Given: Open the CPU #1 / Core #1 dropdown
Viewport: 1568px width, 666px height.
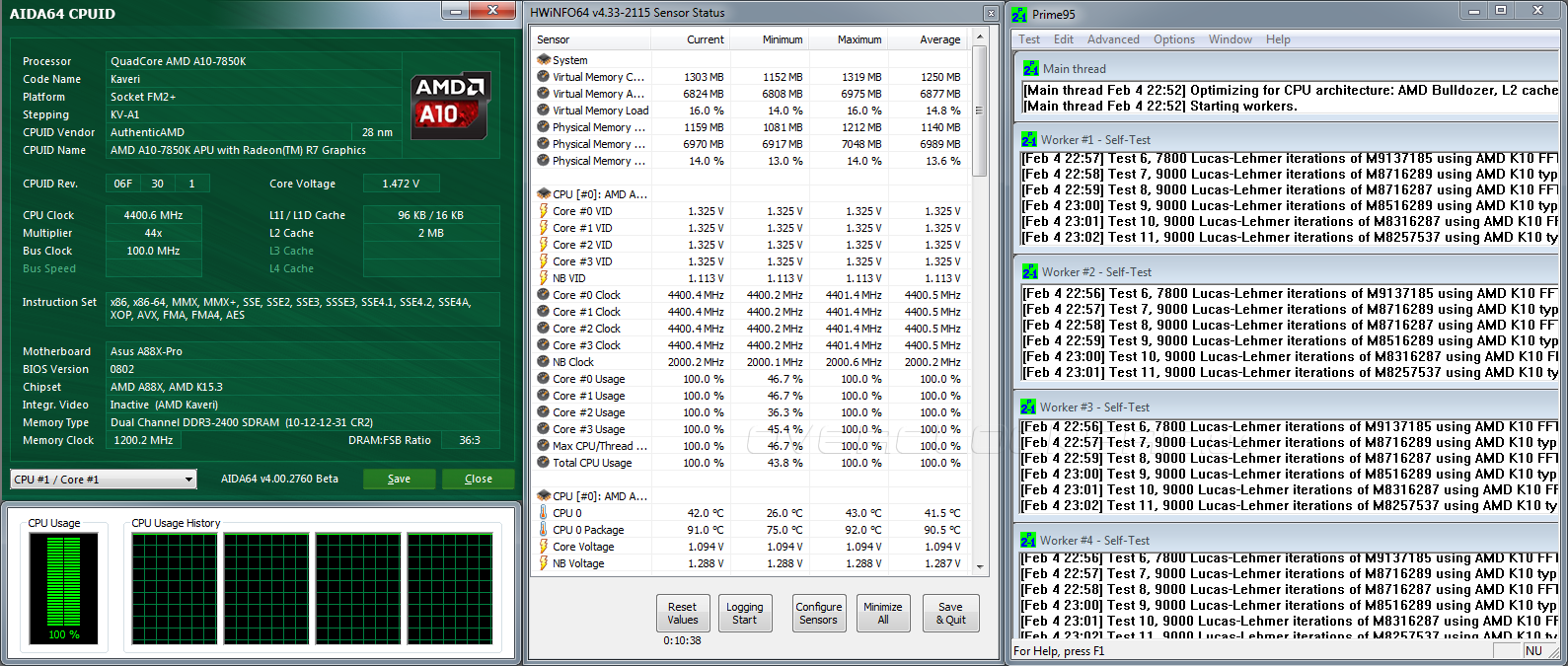Looking at the screenshot, I should [x=104, y=480].
